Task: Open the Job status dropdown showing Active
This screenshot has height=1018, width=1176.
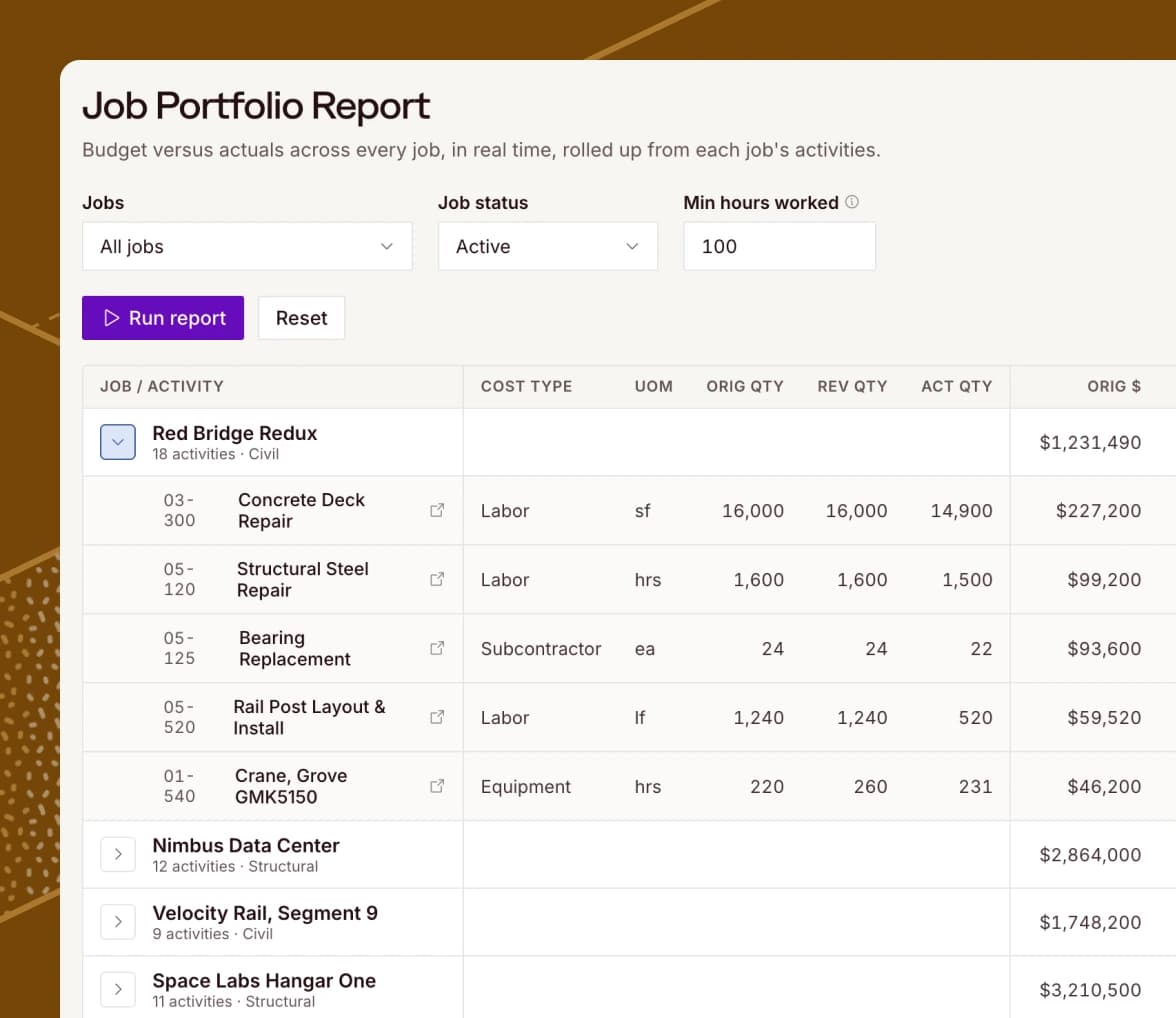Action: 548,246
